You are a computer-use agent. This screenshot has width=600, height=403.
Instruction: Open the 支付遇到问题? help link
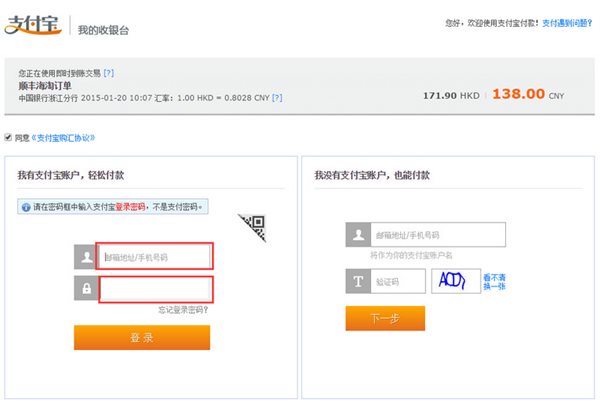[566, 21]
